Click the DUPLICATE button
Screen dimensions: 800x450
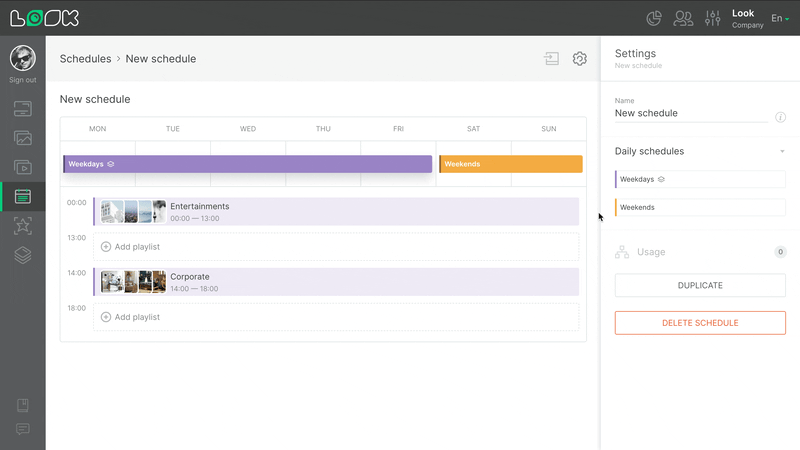700,285
